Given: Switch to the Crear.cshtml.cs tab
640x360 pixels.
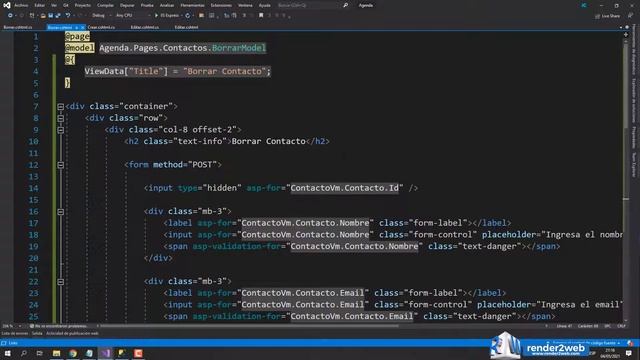Looking at the screenshot, I should 101,27.
